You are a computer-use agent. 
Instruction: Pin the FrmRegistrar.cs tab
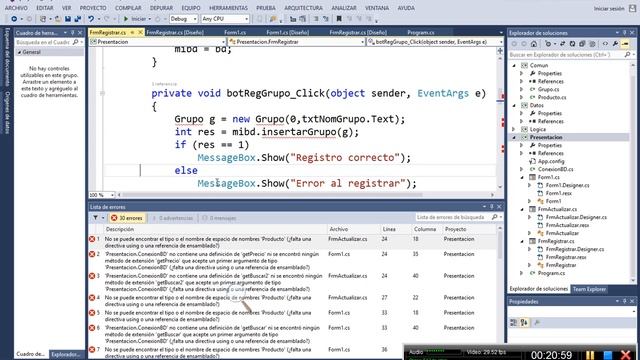[132, 32]
